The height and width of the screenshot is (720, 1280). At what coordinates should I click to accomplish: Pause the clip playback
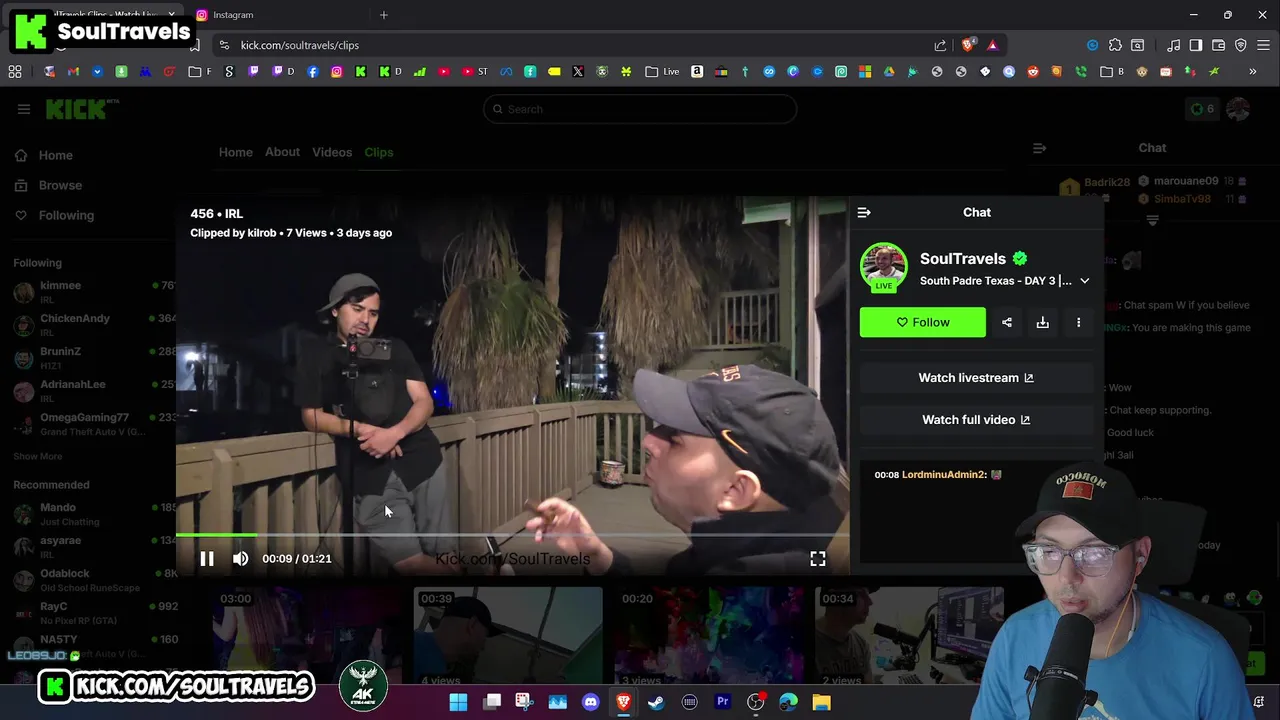click(207, 559)
